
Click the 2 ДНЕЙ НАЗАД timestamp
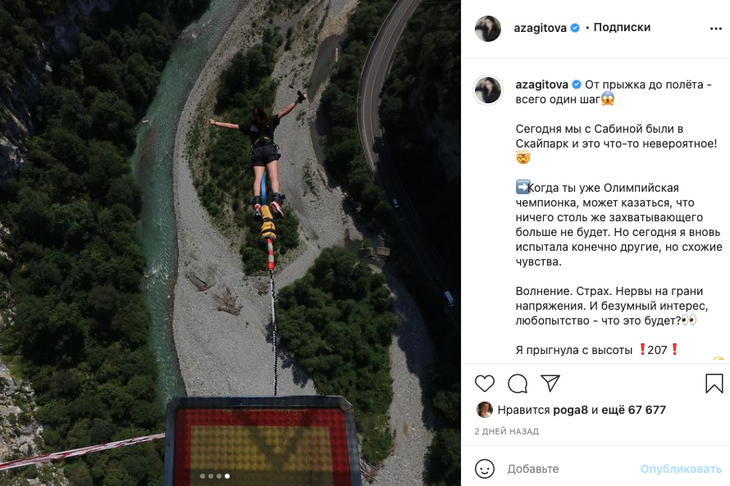point(506,432)
